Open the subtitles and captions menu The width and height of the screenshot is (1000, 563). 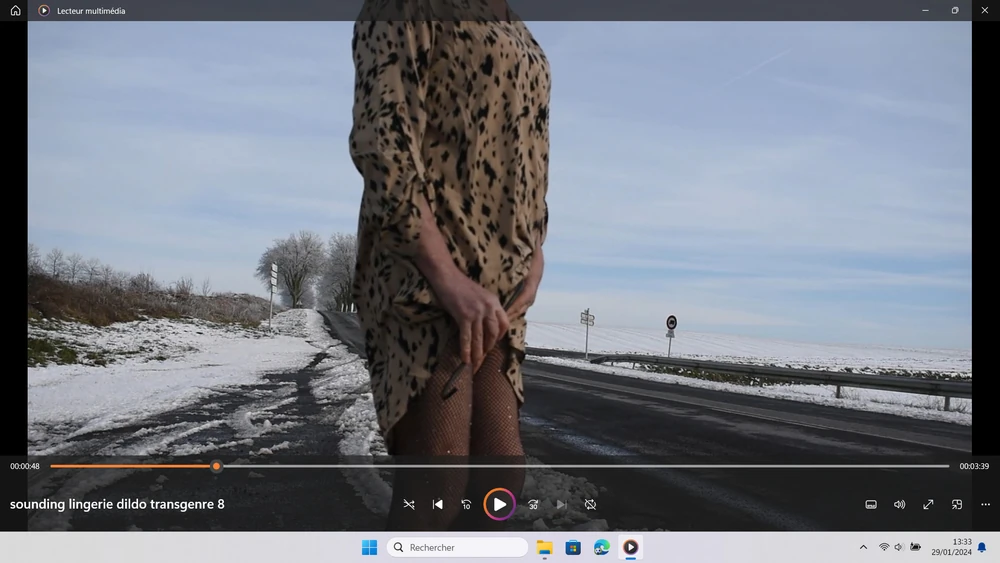(871, 505)
